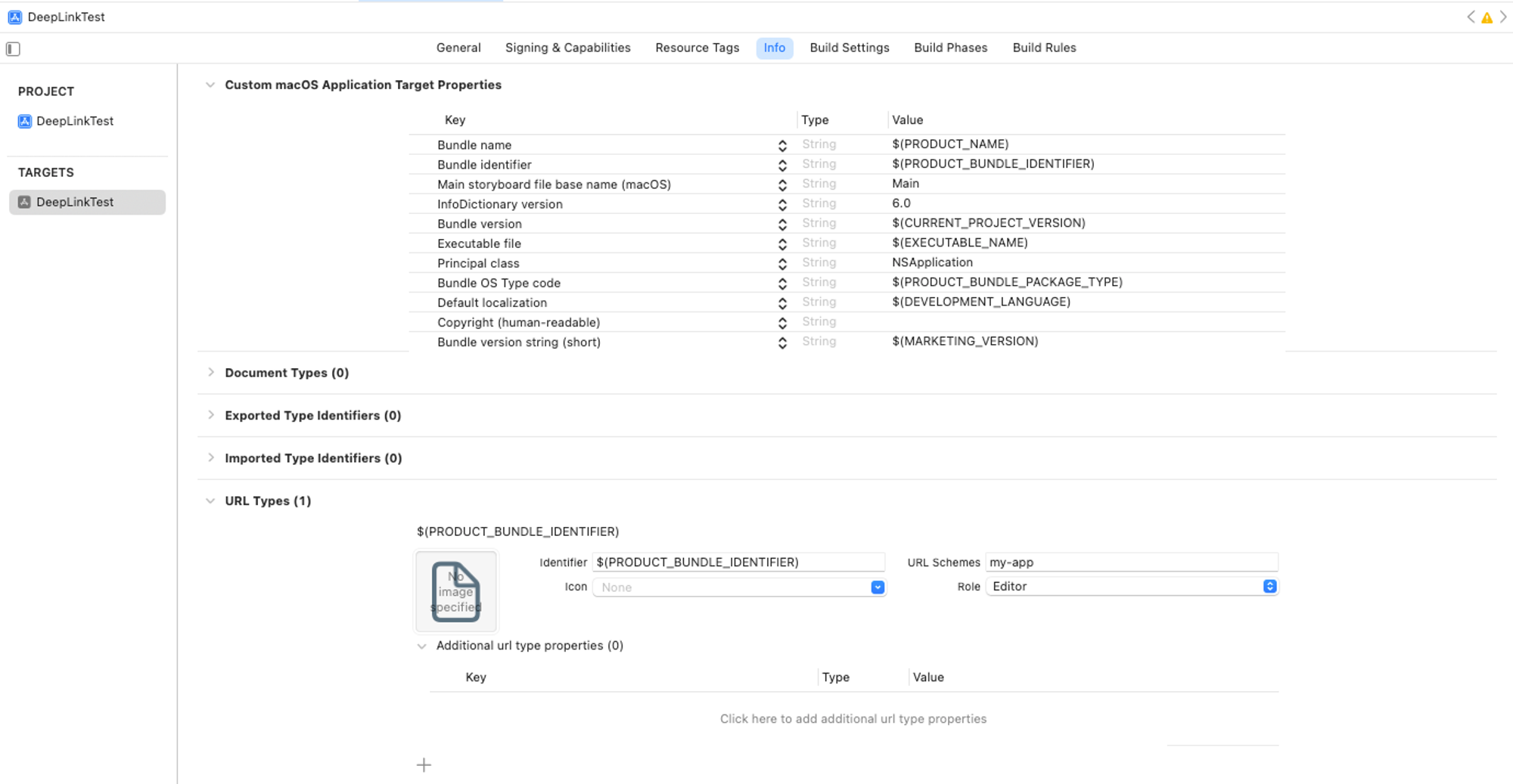Click the value 6.0
This screenshot has height=784, width=1513.
tap(901, 203)
